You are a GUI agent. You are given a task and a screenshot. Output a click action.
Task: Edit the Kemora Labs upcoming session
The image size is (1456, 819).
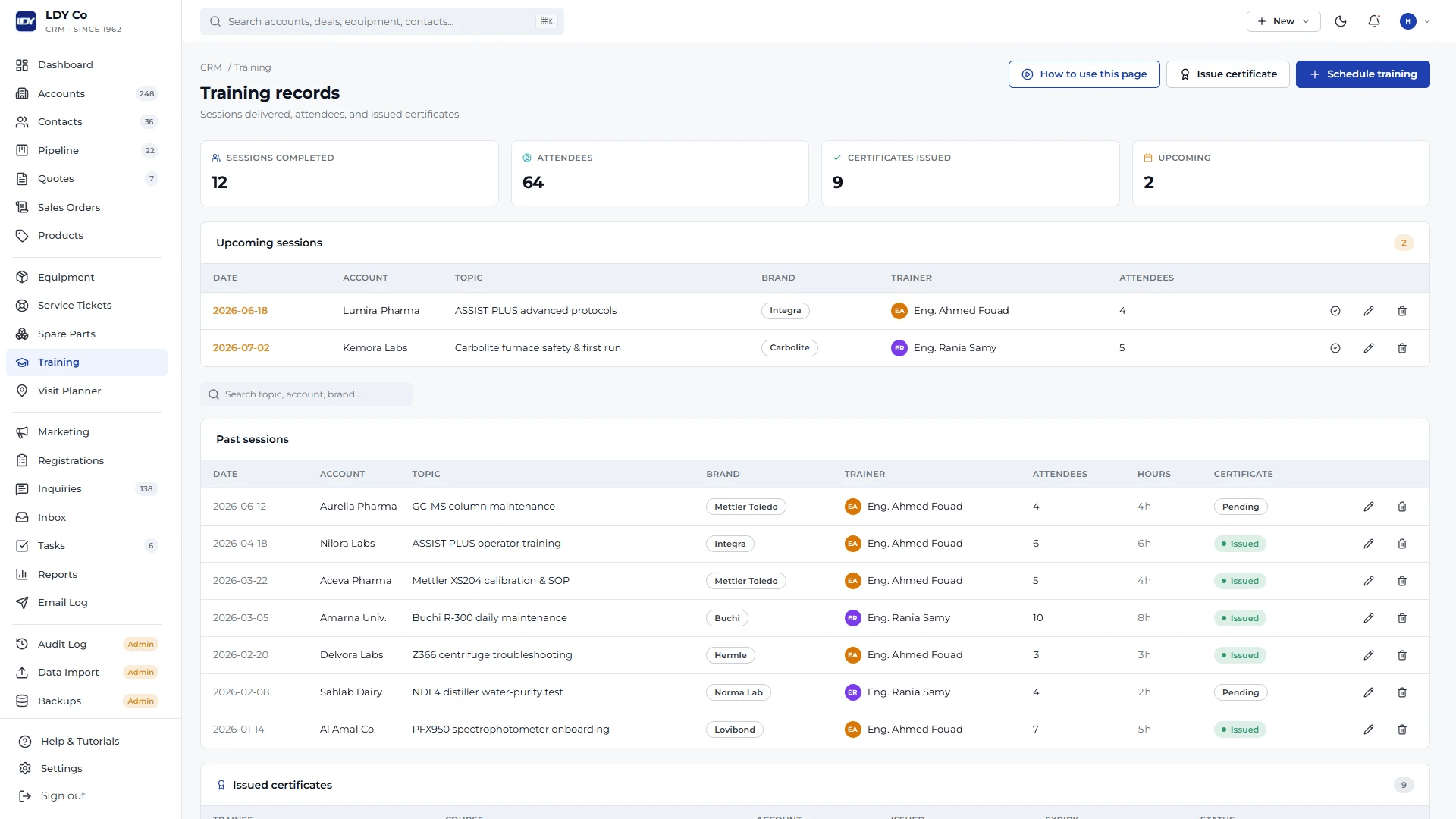(x=1369, y=348)
